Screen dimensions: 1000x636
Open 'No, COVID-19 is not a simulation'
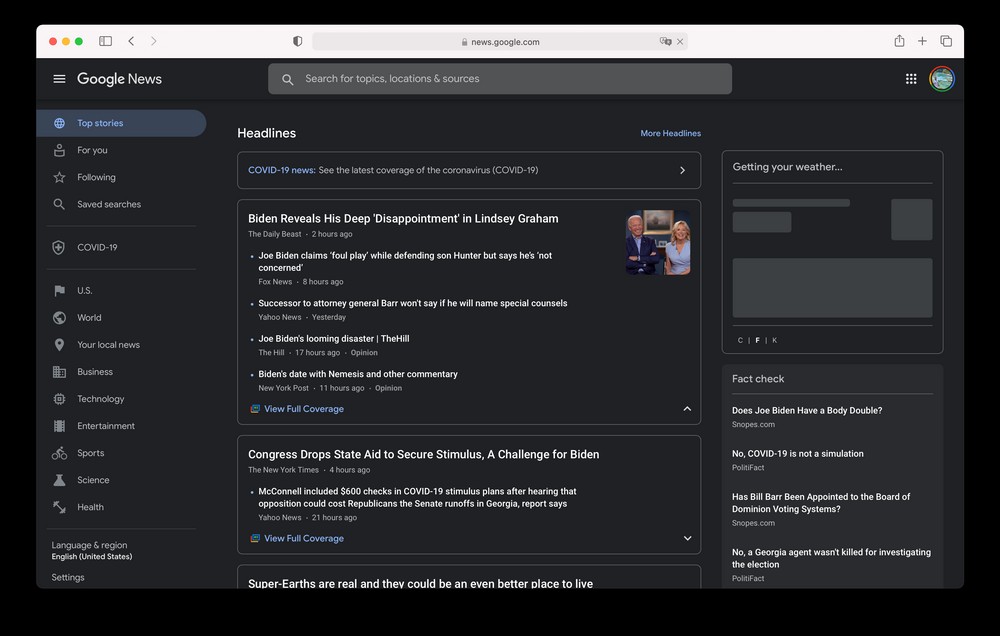(x=798, y=454)
